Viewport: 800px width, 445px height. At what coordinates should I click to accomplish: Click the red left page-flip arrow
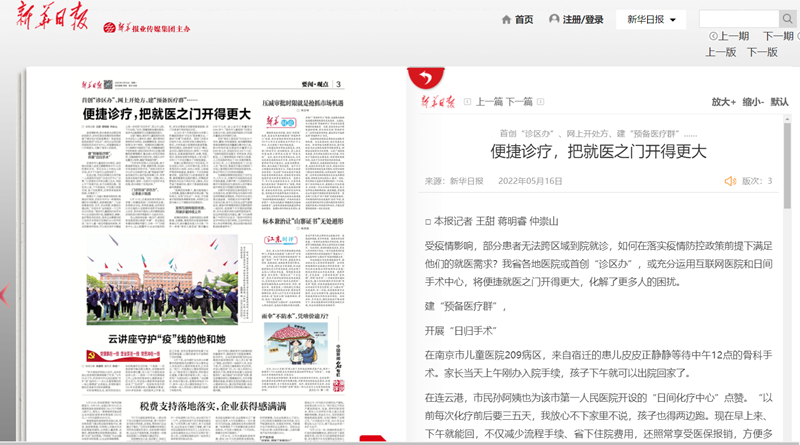[5, 295]
